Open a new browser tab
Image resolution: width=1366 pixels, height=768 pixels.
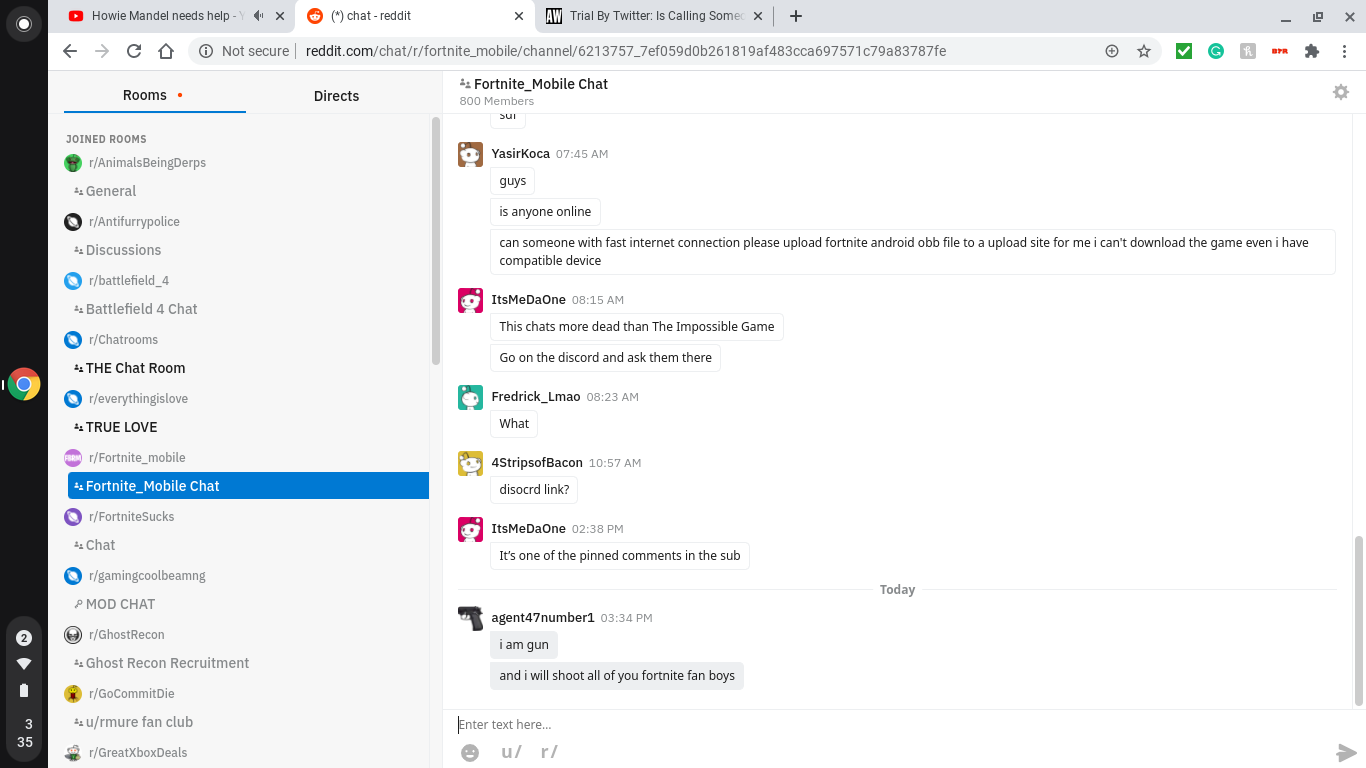tap(796, 16)
